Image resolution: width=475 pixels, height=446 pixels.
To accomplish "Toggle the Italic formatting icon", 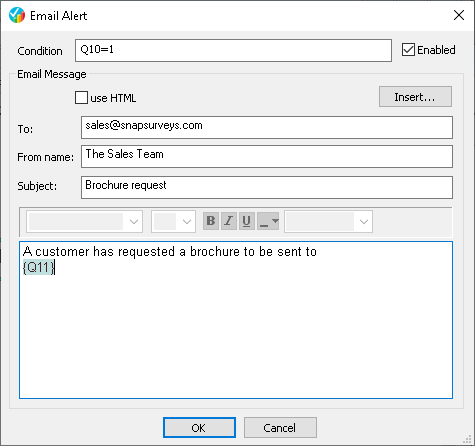I will click(x=229, y=221).
